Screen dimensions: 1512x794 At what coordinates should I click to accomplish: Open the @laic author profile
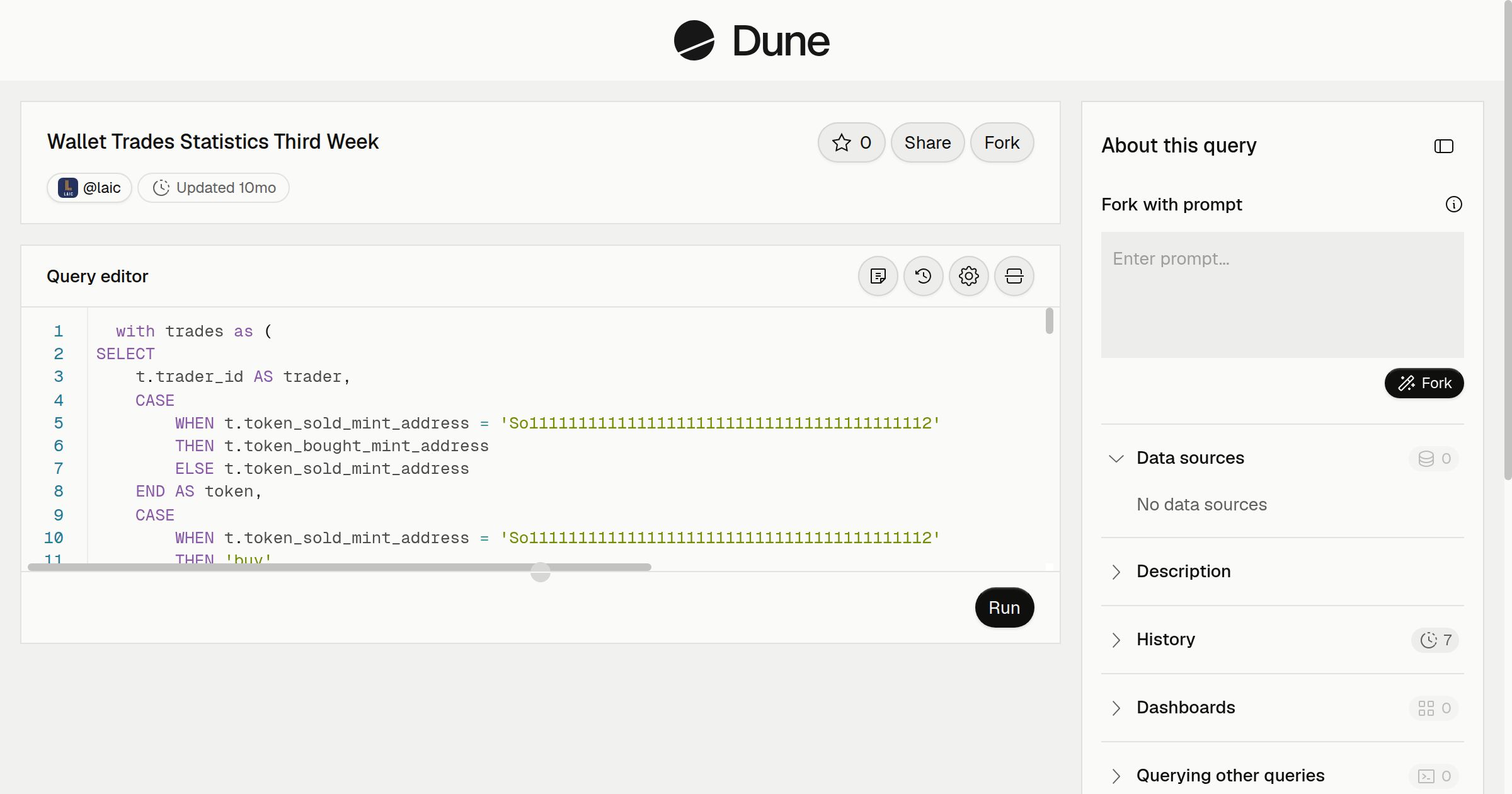[x=89, y=188]
